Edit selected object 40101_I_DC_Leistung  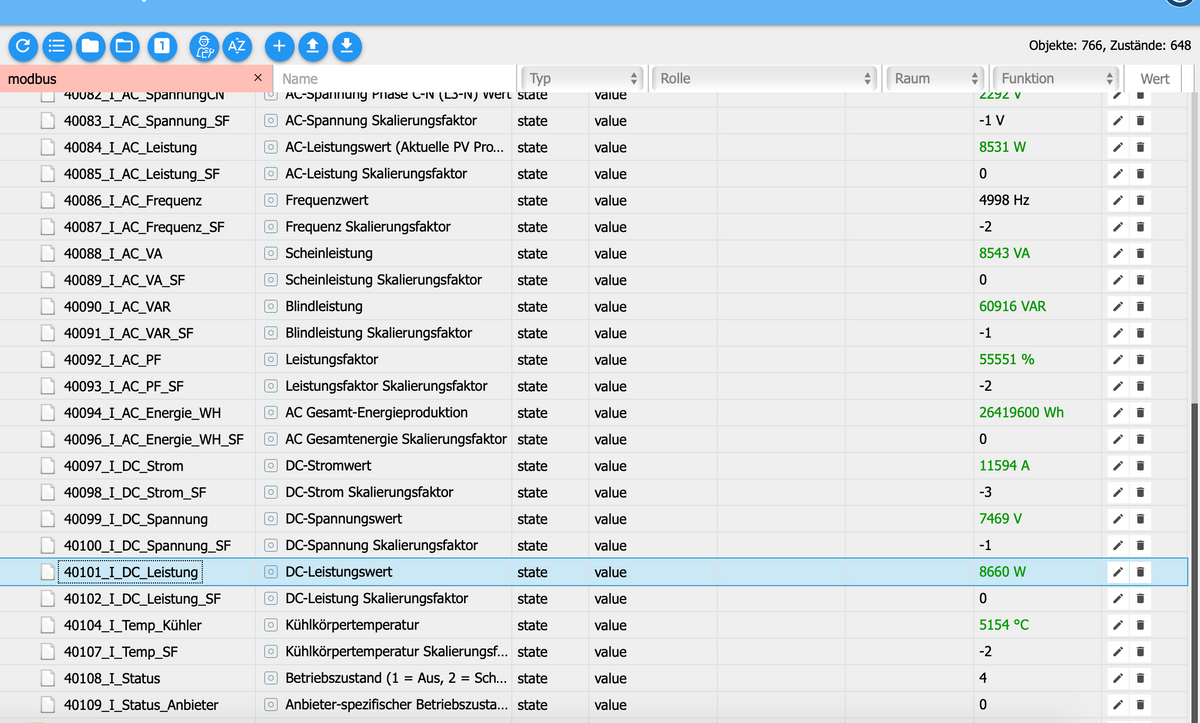point(1118,572)
